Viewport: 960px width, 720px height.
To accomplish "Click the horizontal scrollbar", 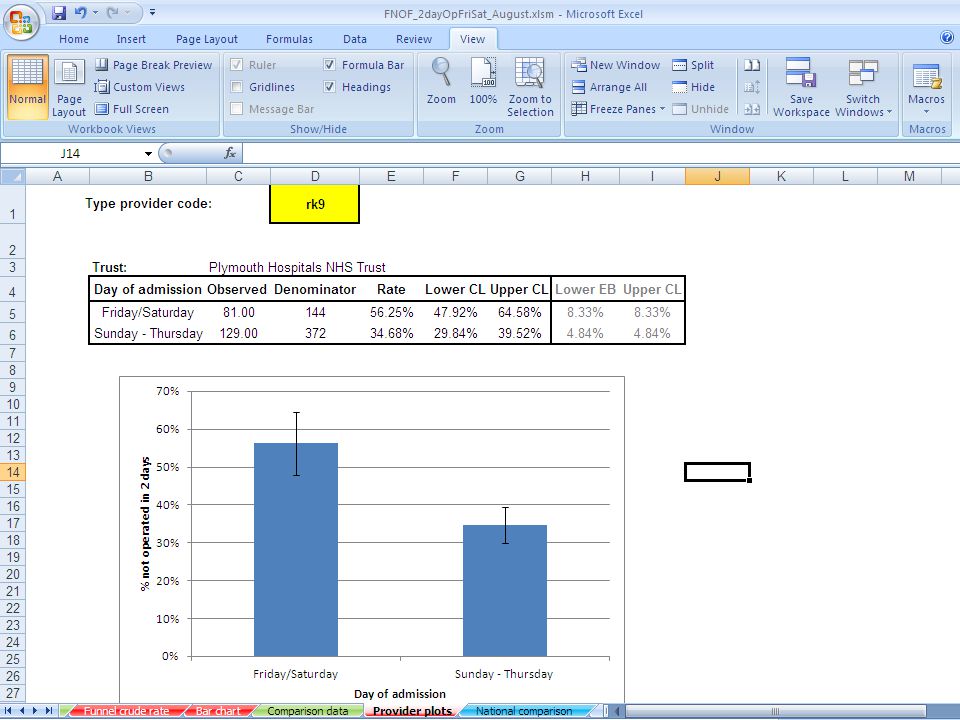I will pyautogui.click(x=776, y=711).
